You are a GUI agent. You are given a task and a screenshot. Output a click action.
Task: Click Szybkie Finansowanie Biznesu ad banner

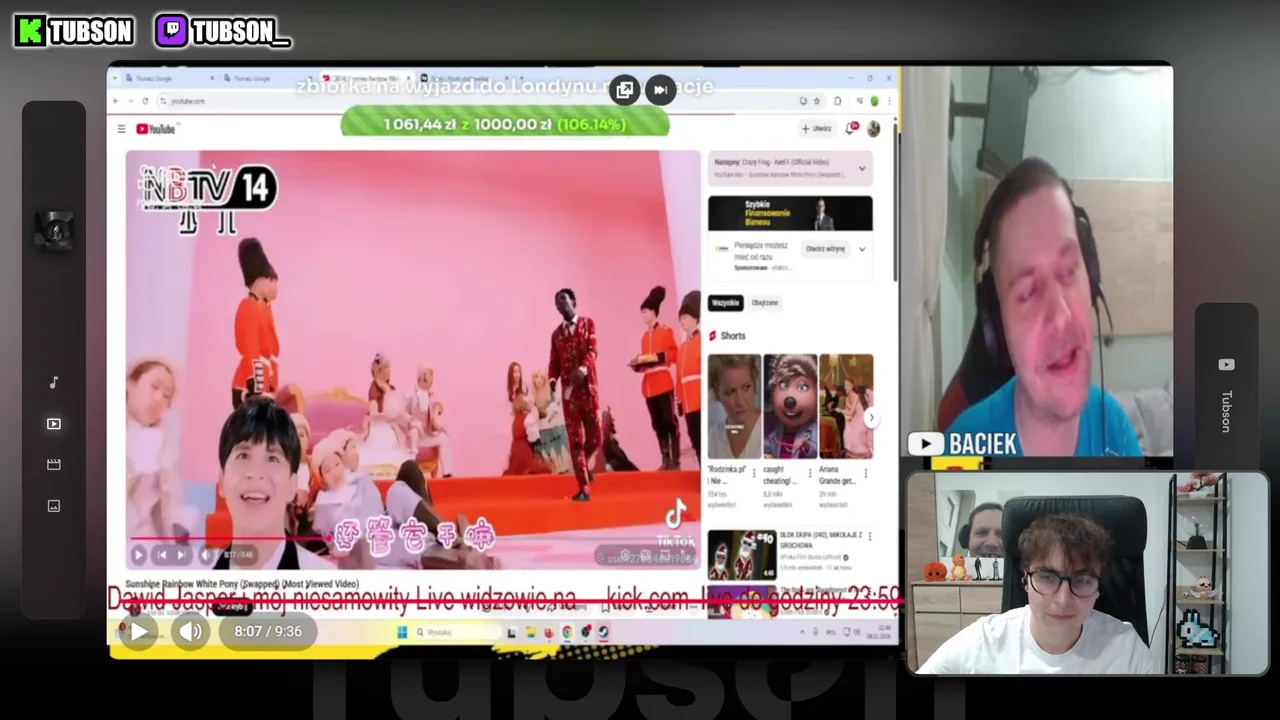pos(790,213)
